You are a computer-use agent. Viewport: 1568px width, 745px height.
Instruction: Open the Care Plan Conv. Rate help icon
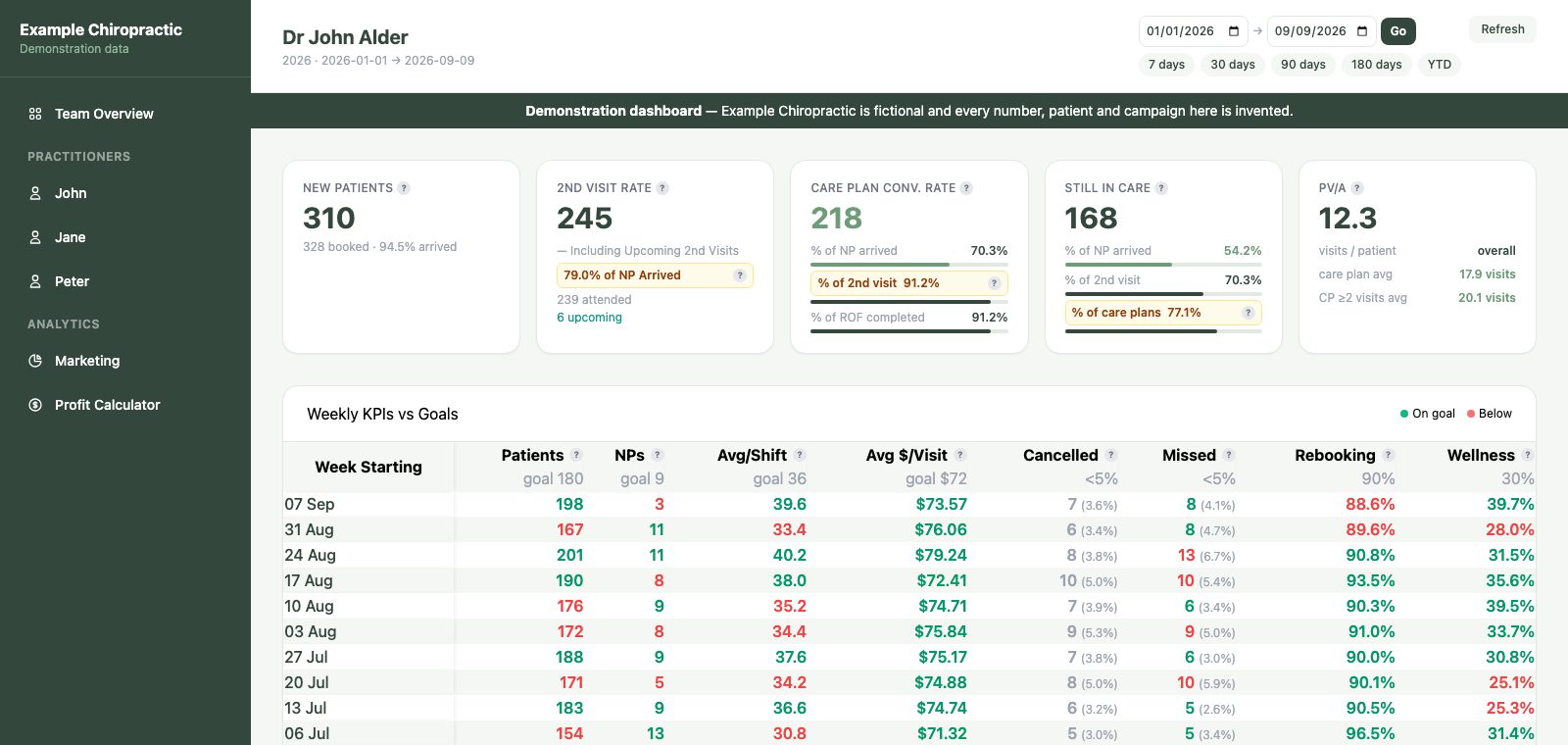[966, 188]
